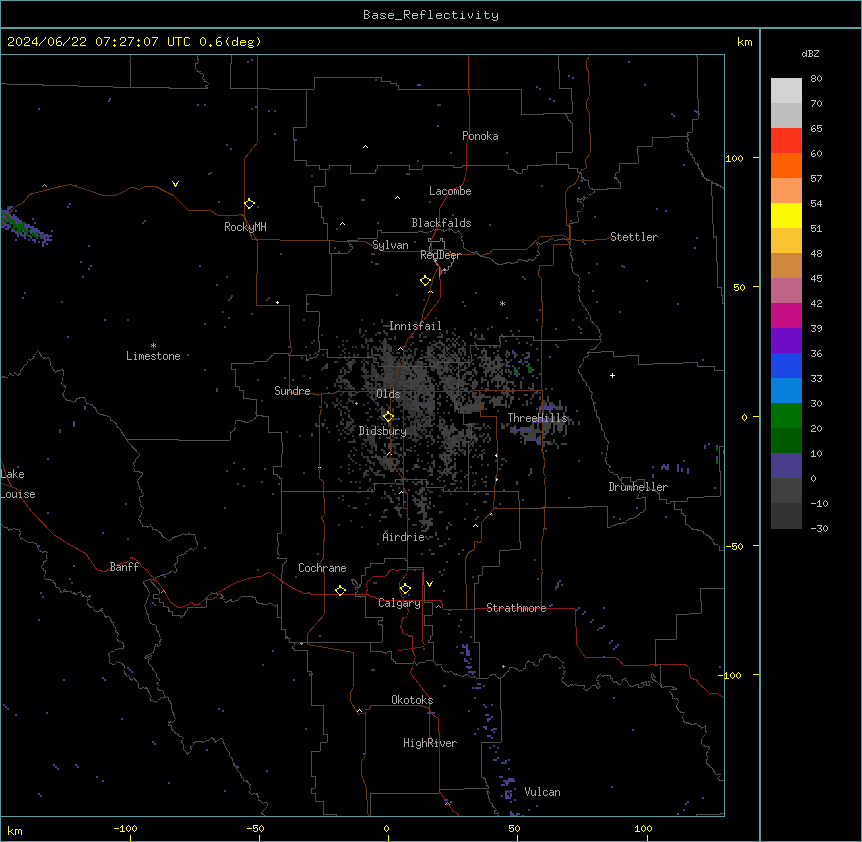862x842 pixels.
Task: Click the Stettler label
Action: tap(634, 237)
